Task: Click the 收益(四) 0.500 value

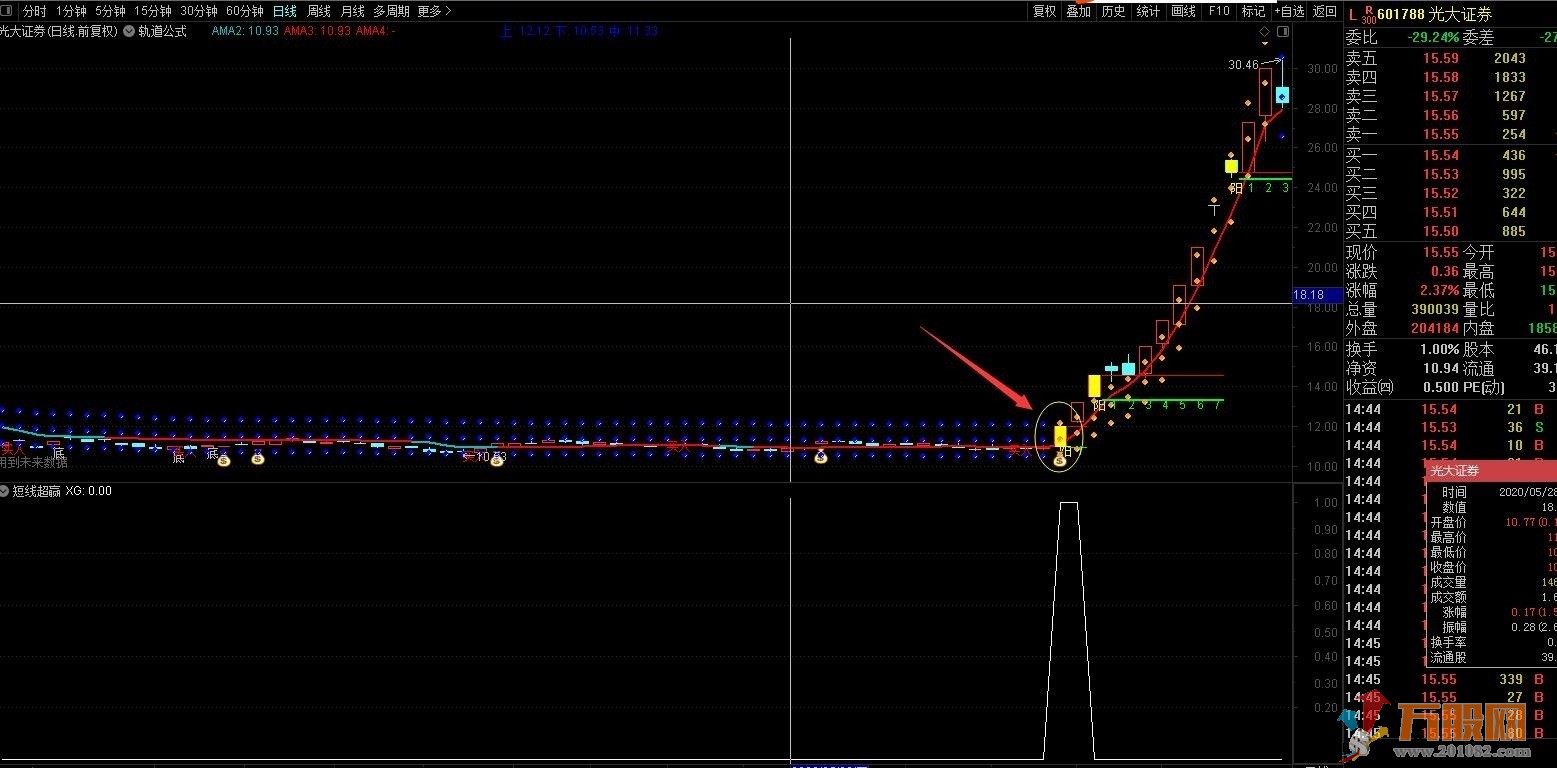Action: tap(1441, 388)
